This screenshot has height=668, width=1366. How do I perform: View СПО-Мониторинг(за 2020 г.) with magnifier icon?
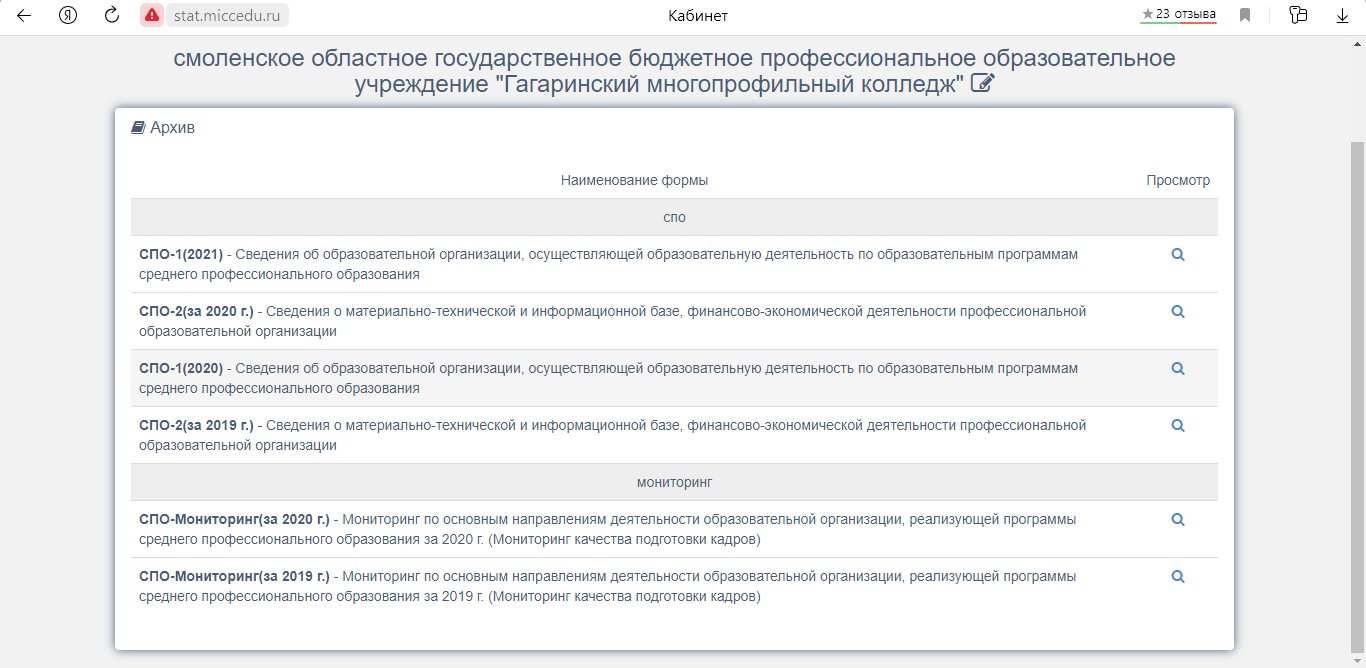[x=1178, y=520]
